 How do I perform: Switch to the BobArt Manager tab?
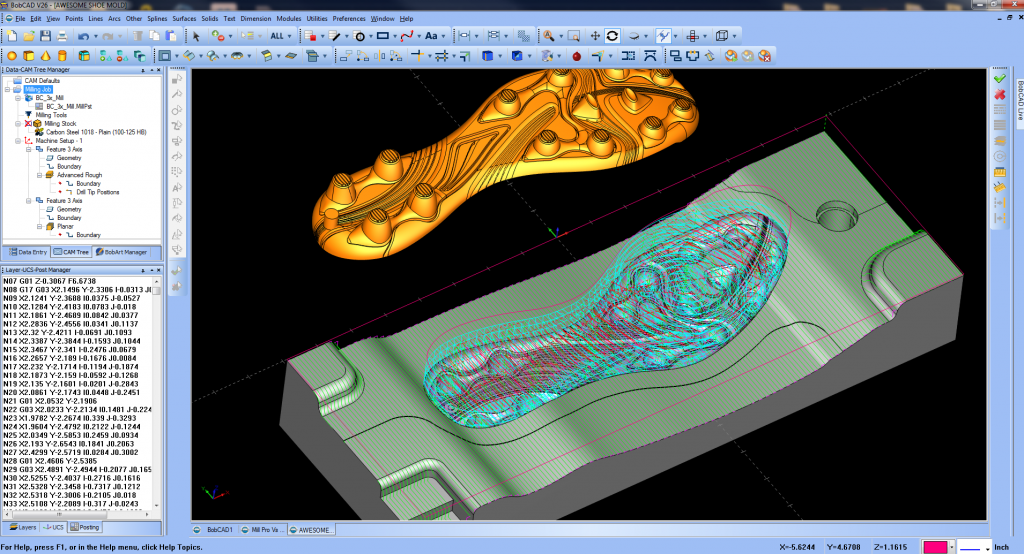tap(121, 252)
